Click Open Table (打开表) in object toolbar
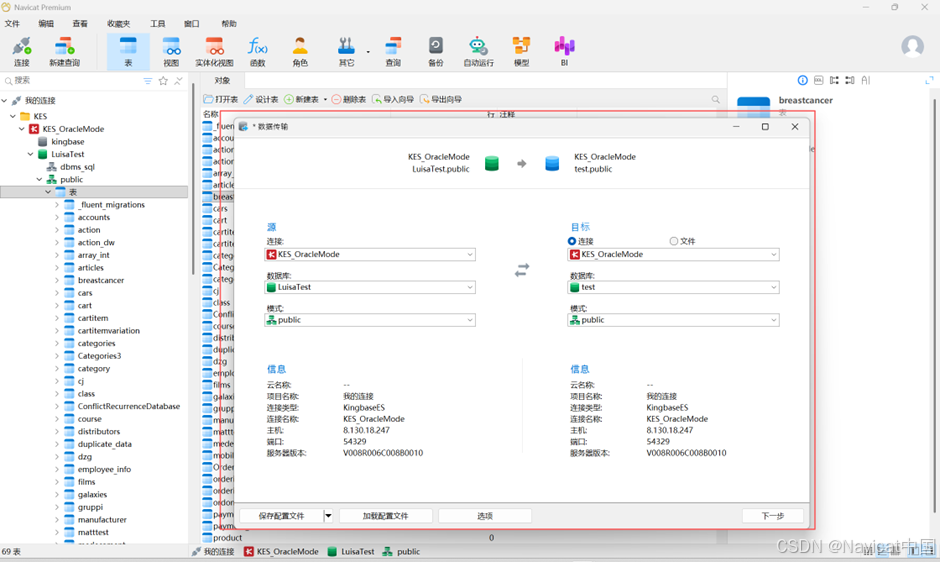Viewport: 940px width, 562px height. [221, 100]
